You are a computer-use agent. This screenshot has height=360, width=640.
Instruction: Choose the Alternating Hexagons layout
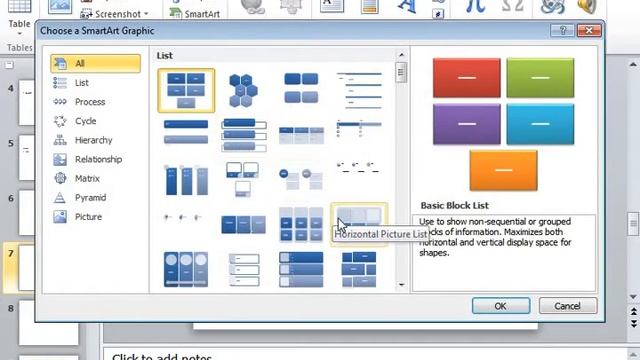click(244, 90)
